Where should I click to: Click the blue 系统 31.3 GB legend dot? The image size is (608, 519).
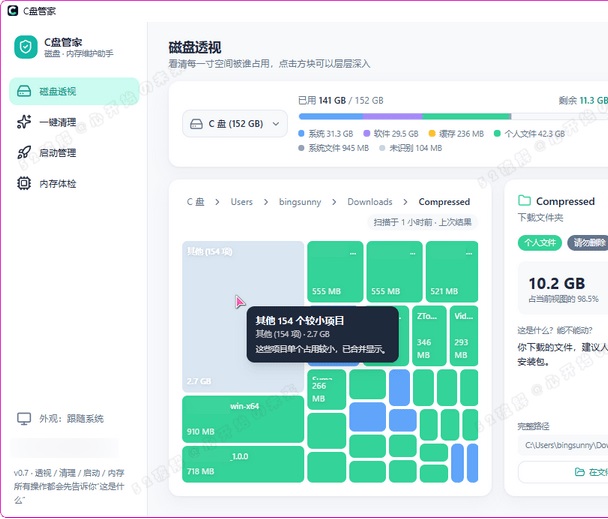click(x=301, y=133)
